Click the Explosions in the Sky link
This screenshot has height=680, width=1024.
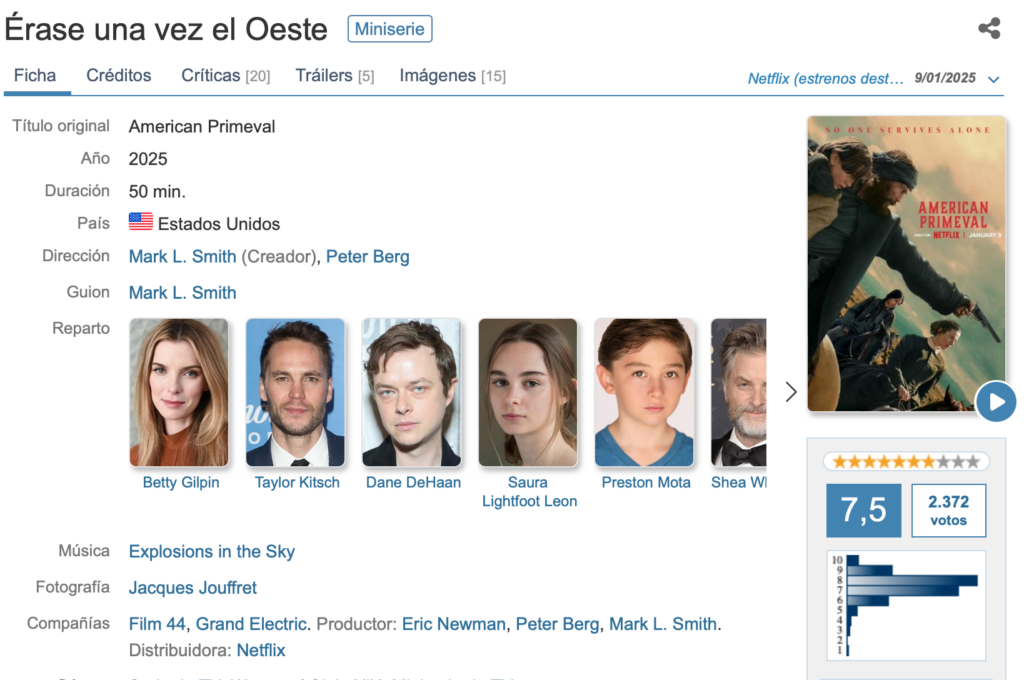click(212, 551)
